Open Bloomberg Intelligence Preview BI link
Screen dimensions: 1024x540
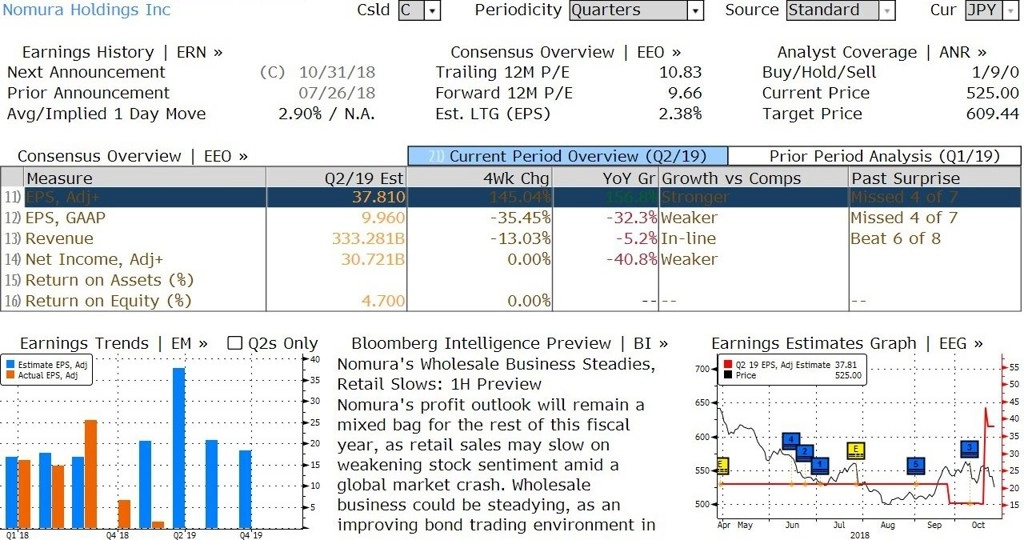pyautogui.click(x=509, y=343)
